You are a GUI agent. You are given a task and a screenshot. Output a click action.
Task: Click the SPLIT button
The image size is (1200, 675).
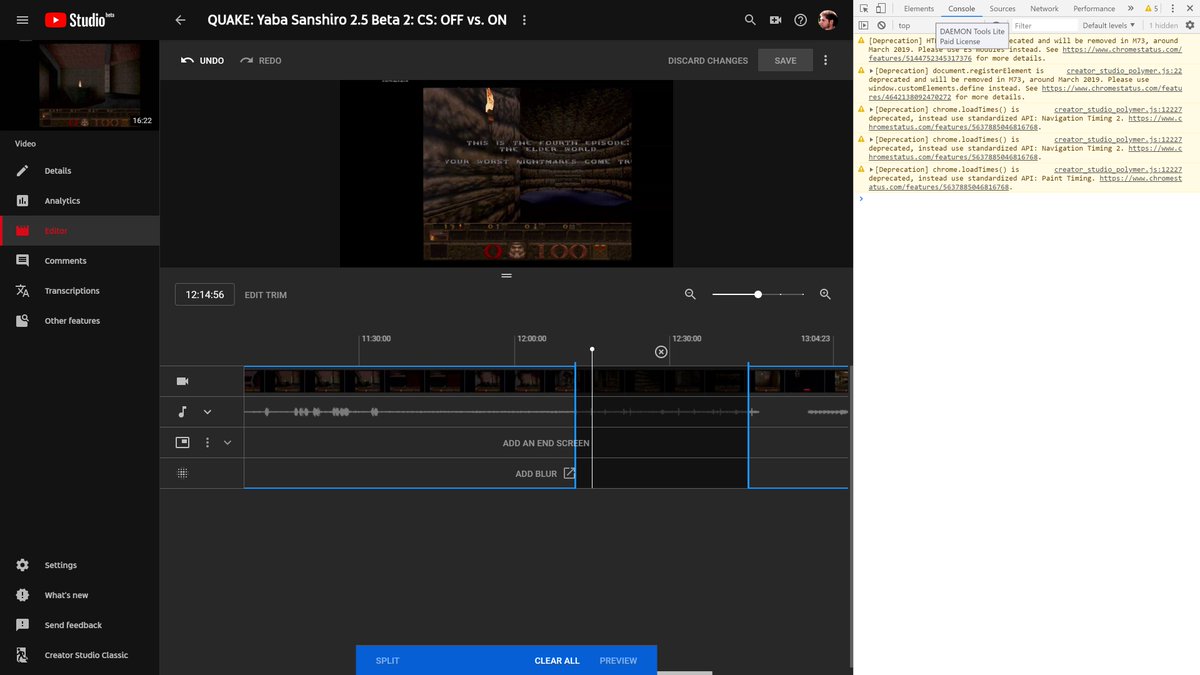point(387,660)
